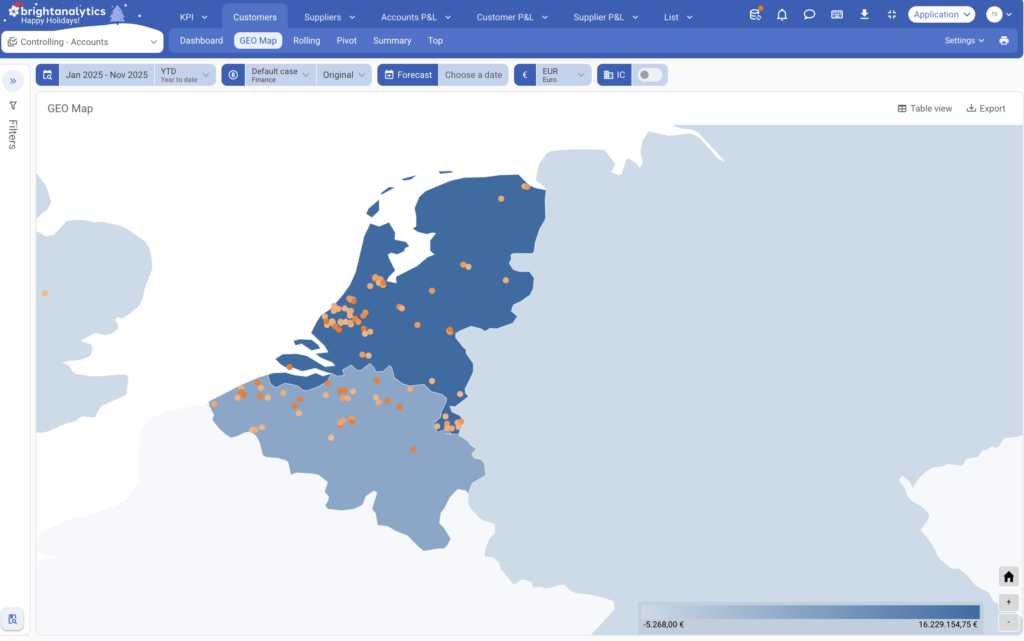
Task: Reset map view with home icon
Action: click(x=1008, y=577)
